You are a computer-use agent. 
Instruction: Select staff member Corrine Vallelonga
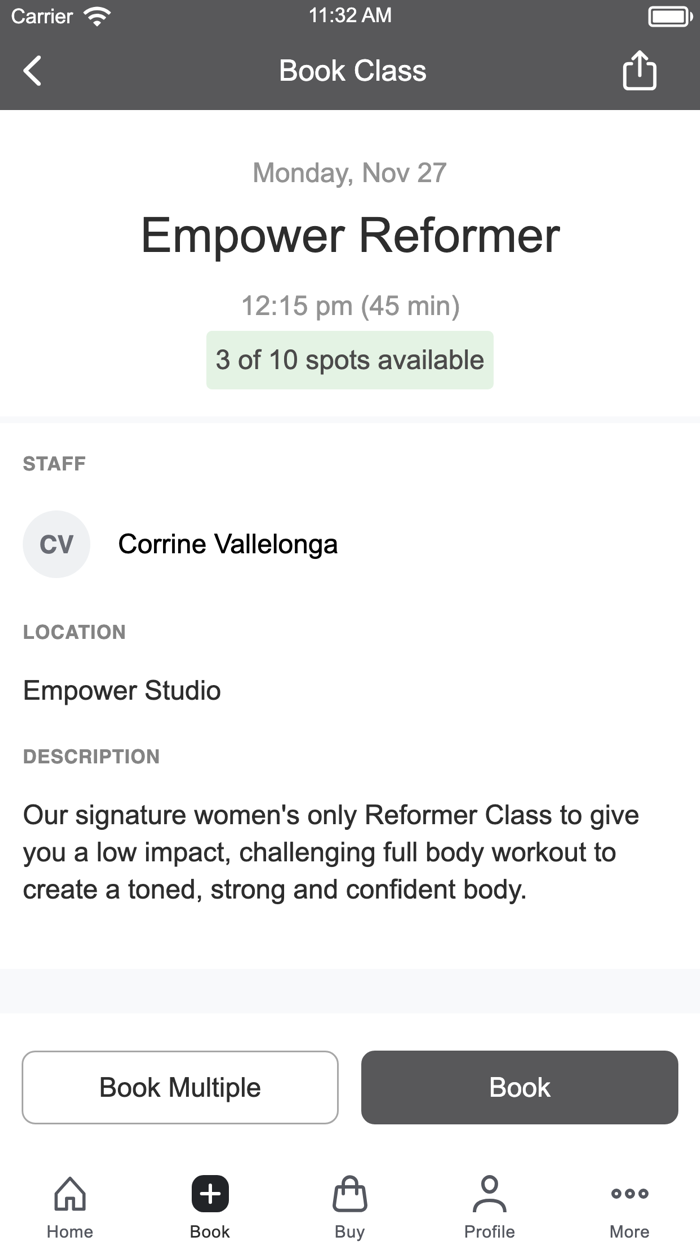(x=228, y=544)
